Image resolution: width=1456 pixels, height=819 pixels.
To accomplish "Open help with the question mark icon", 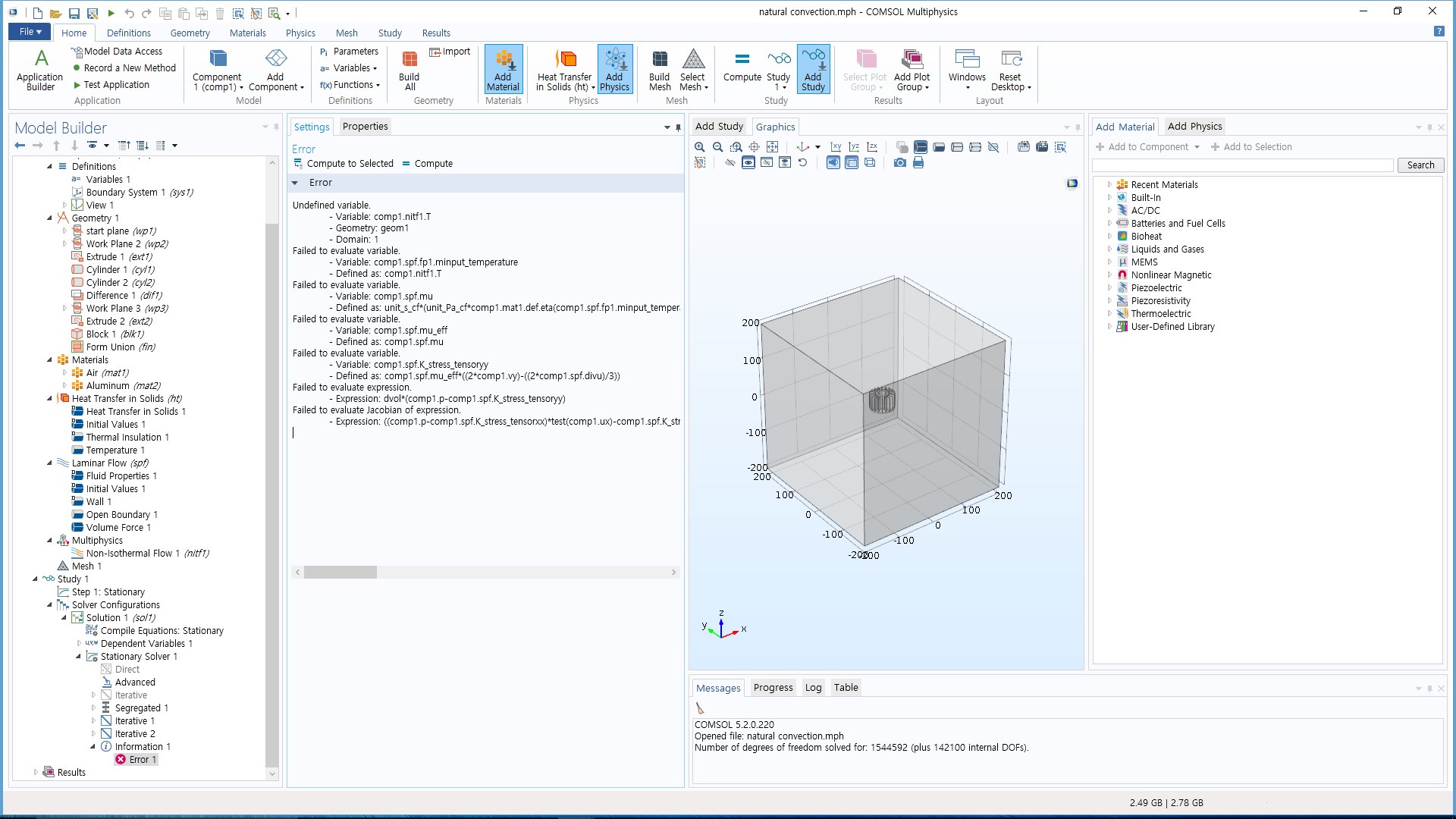I will click(x=1439, y=32).
